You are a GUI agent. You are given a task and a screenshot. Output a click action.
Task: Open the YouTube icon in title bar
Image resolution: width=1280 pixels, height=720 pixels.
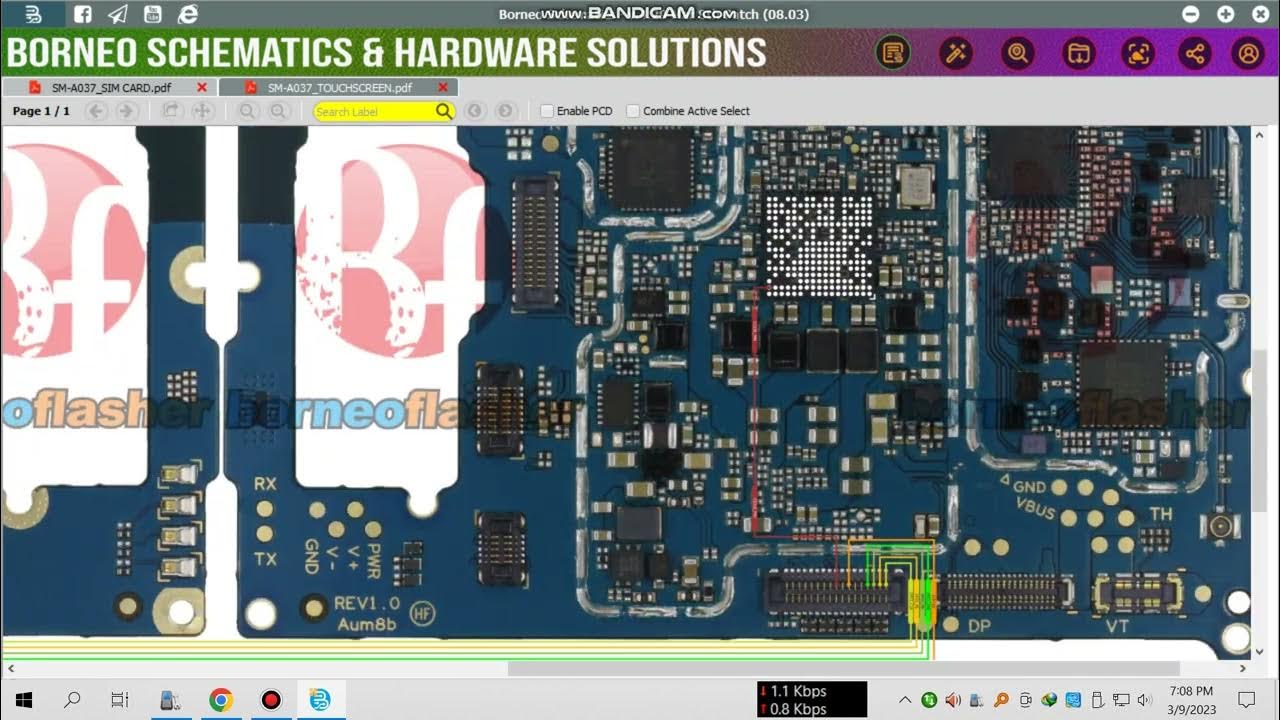(x=152, y=14)
